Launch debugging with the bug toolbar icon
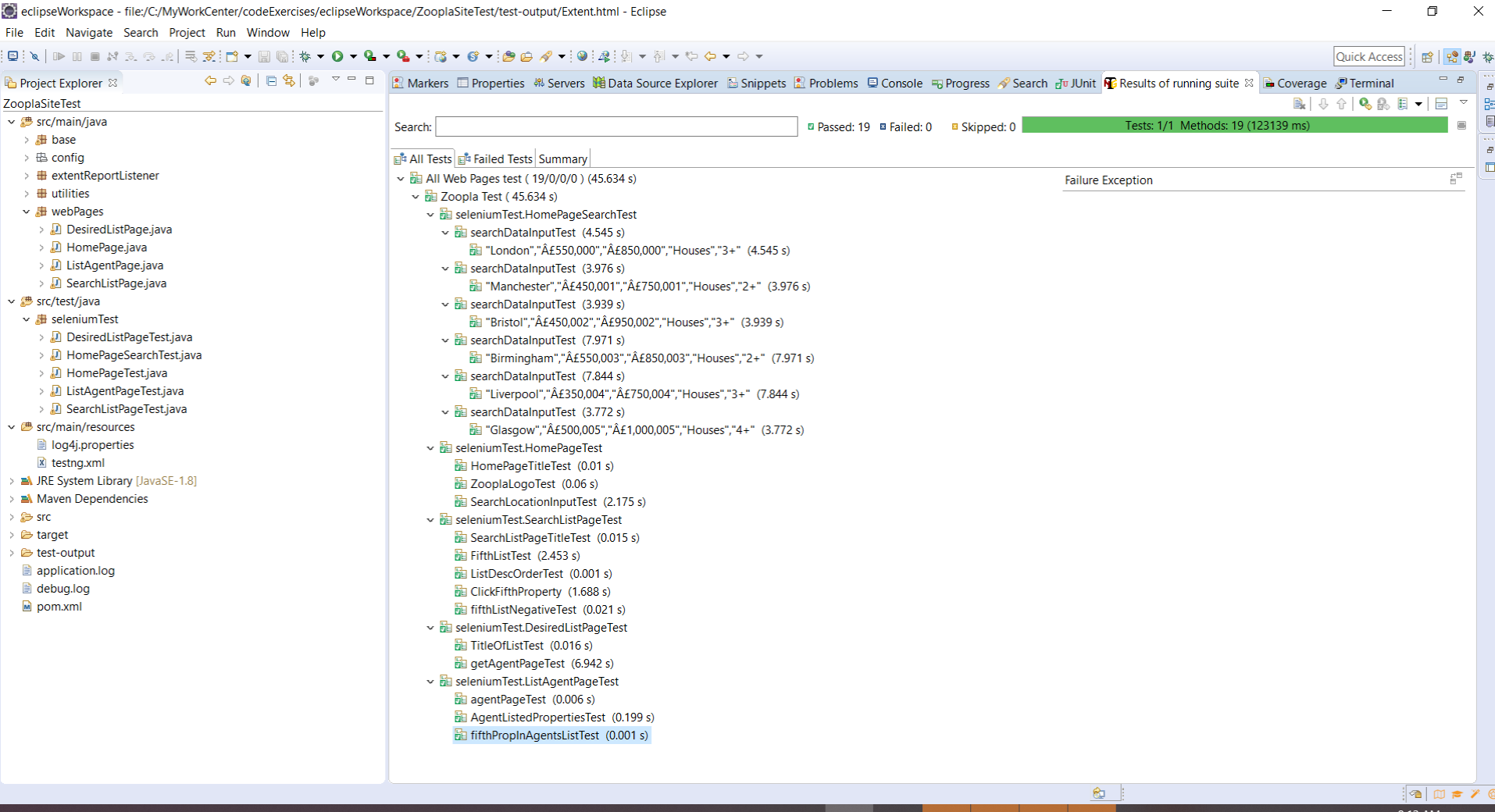Image resolution: width=1495 pixels, height=812 pixels. (x=305, y=55)
